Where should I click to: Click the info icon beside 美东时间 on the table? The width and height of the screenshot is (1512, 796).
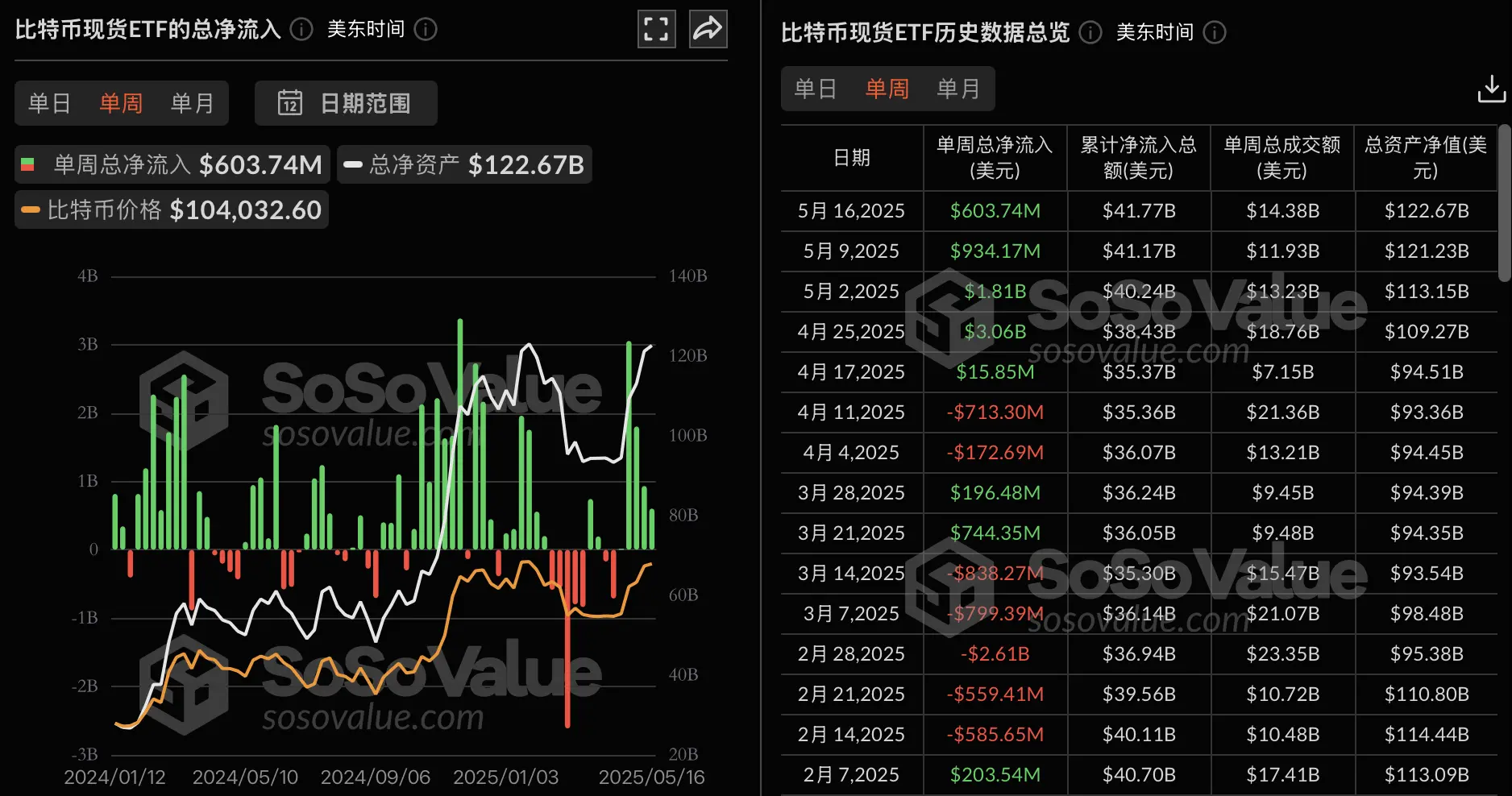pos(1216,34)
